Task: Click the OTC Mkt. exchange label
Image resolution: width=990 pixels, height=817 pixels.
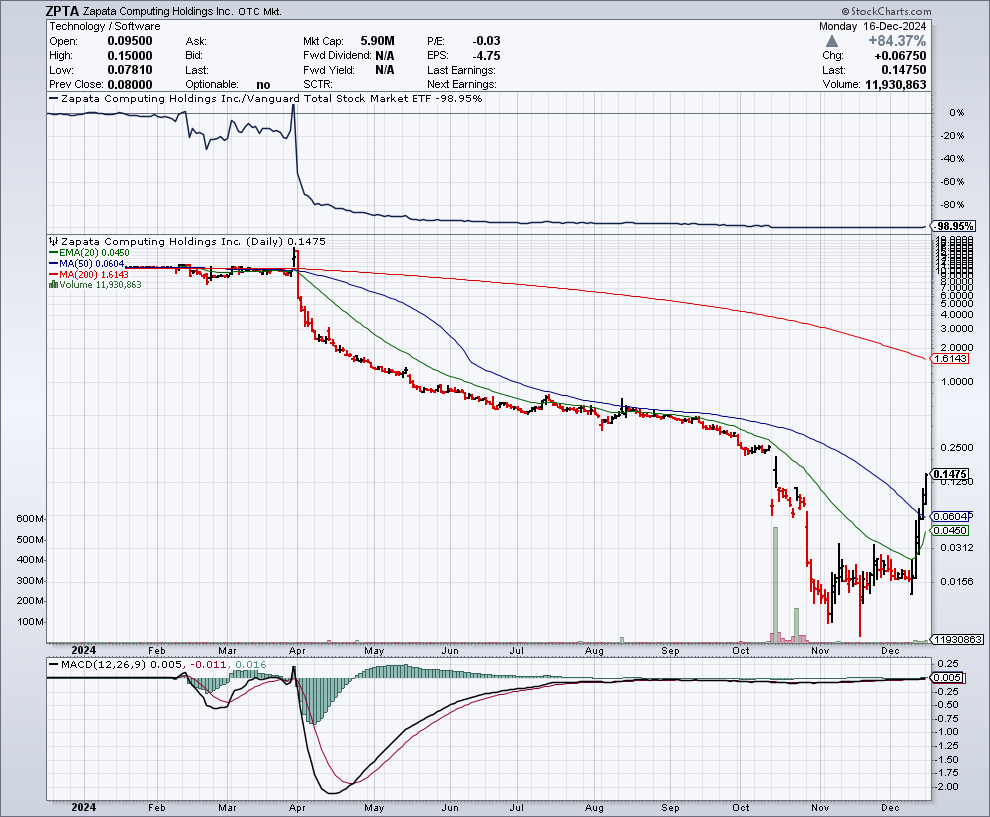Action: (259, 11)
